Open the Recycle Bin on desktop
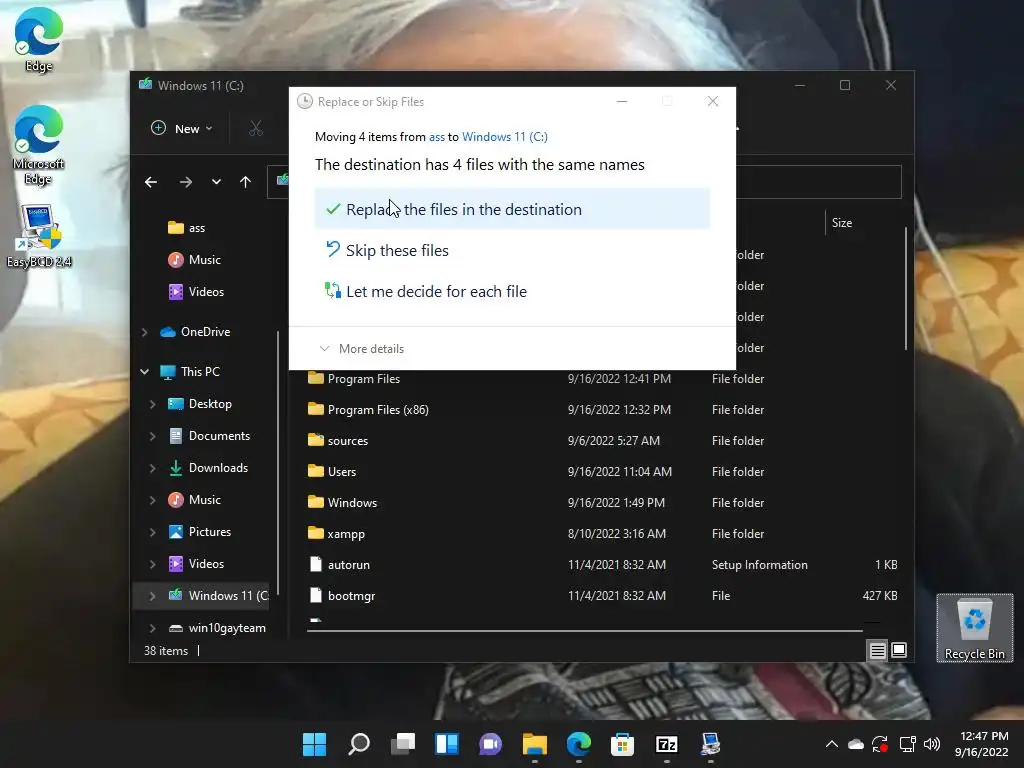1024x768 pixels. (x=974, y=628)
